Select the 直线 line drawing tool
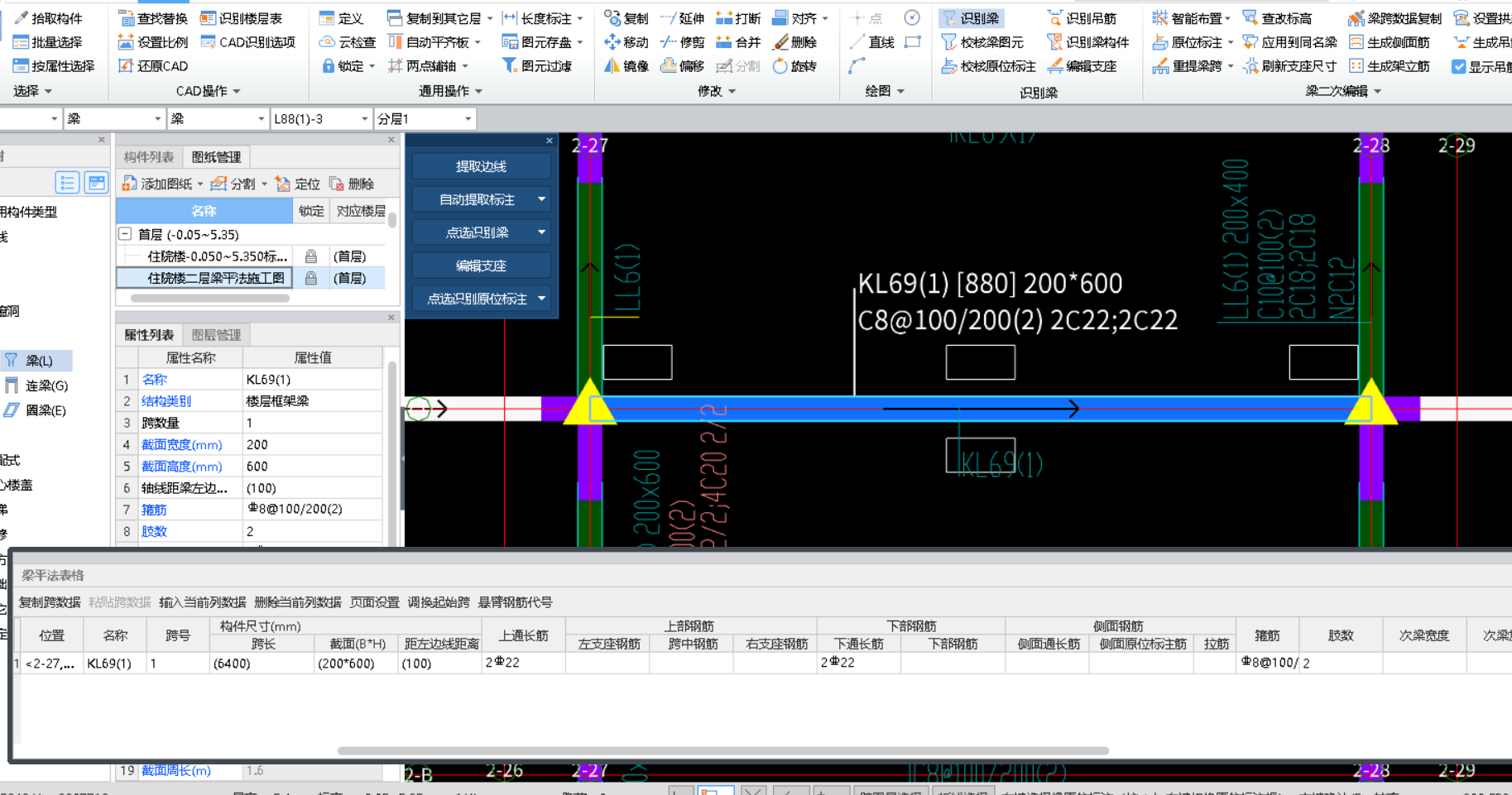Viewport: 1512px width, 795px height. [x=872, y=42]
